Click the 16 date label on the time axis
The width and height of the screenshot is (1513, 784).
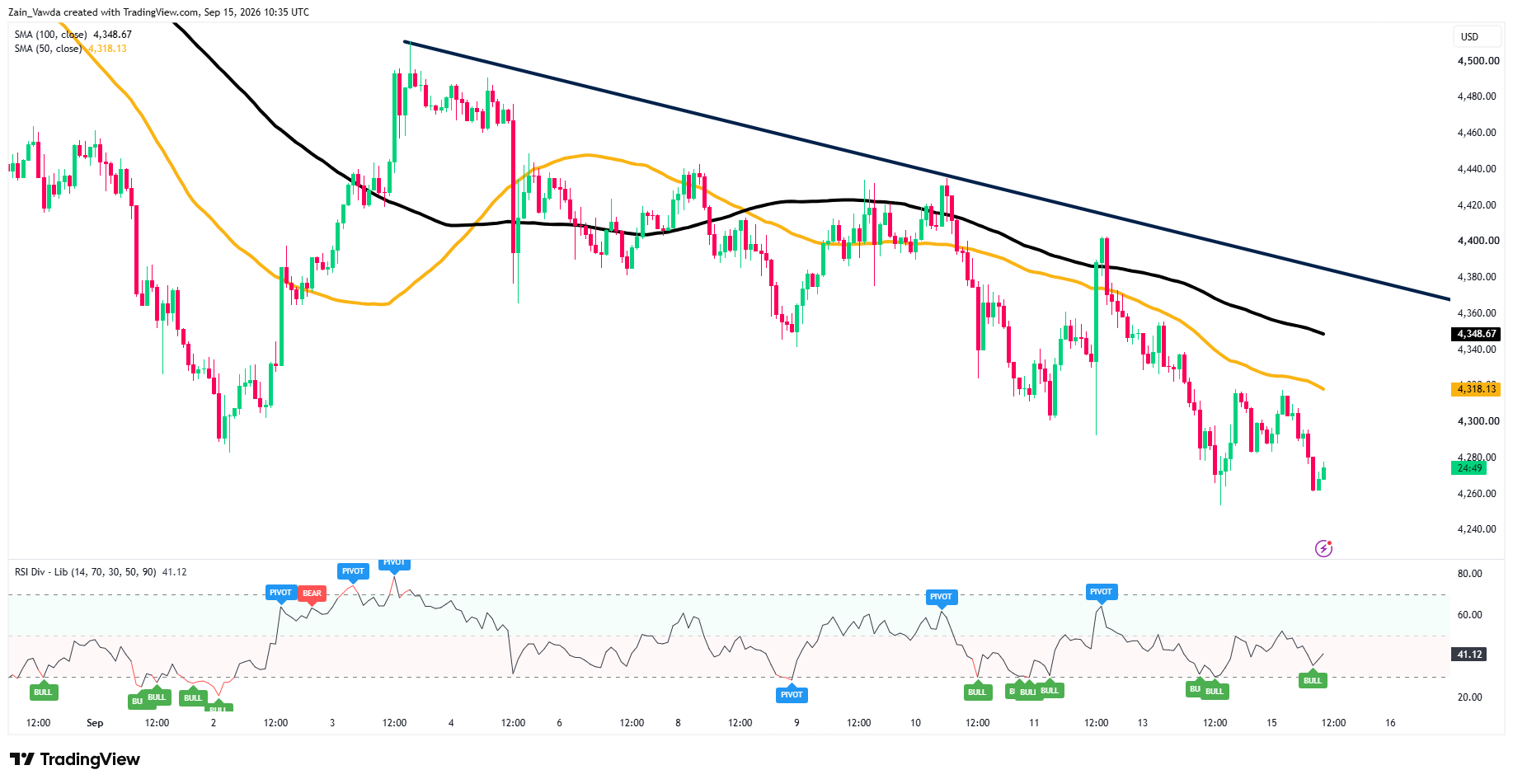(1390, 723)
